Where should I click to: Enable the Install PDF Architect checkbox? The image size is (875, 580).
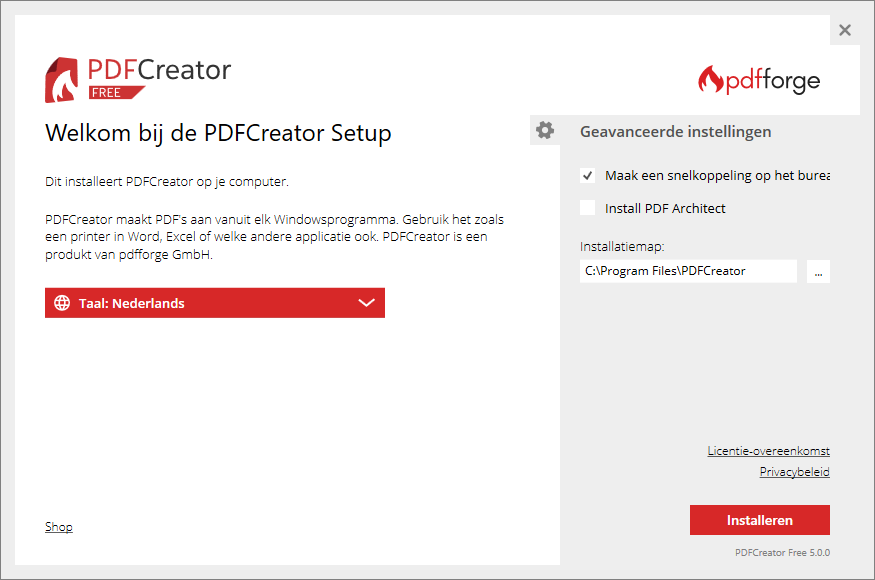[x=588, y=208]
